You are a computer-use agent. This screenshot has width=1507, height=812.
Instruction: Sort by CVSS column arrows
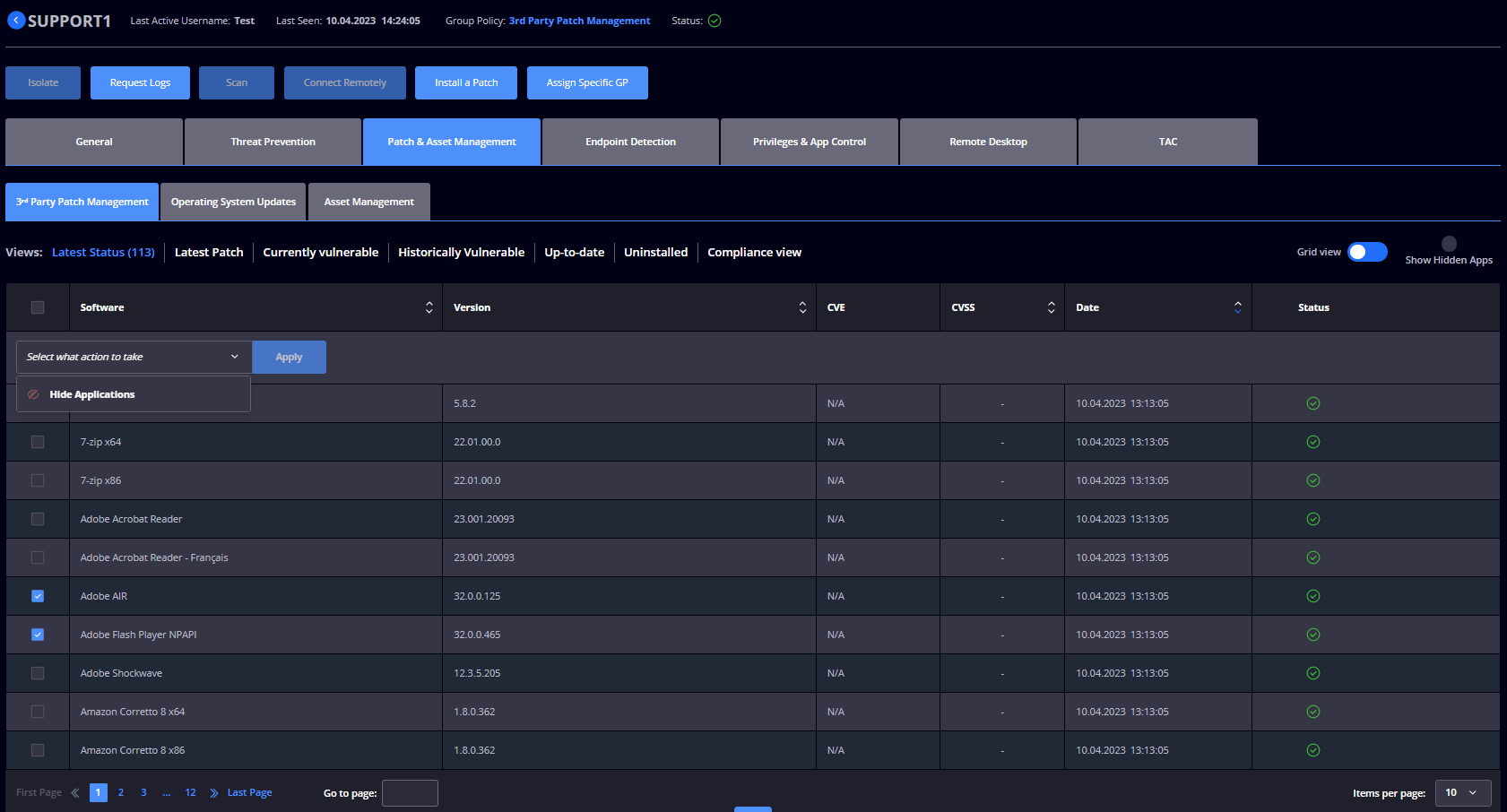1052,307
